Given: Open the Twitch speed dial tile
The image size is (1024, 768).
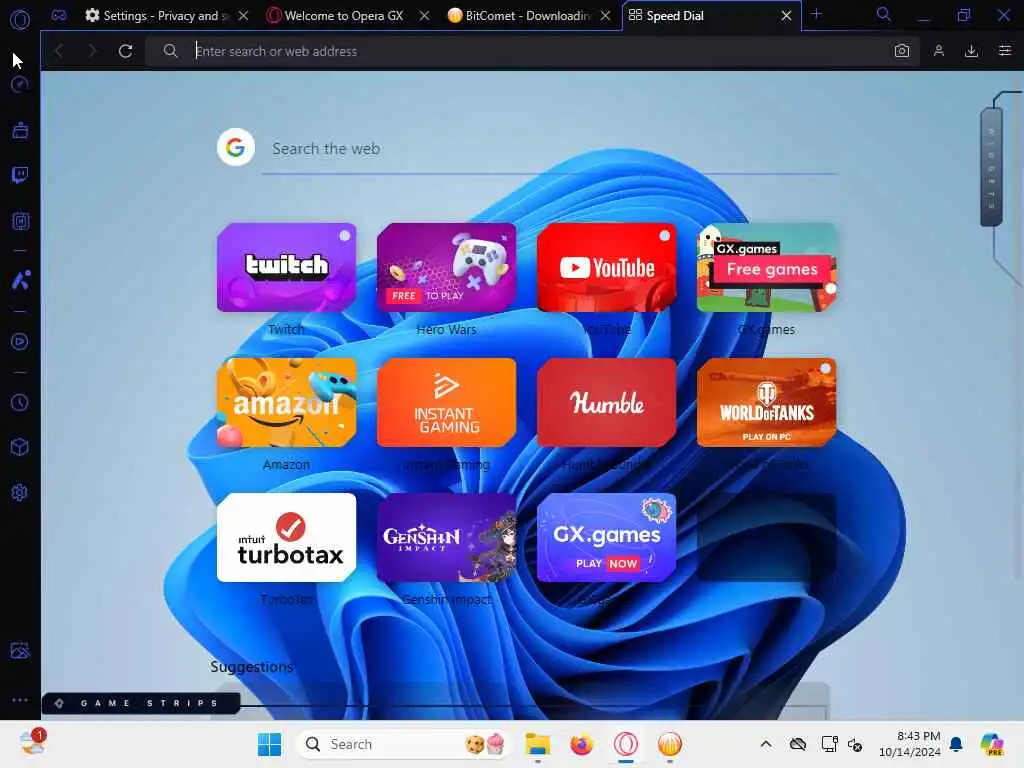Looking at the screenshot, I should (x=287, y=267).
